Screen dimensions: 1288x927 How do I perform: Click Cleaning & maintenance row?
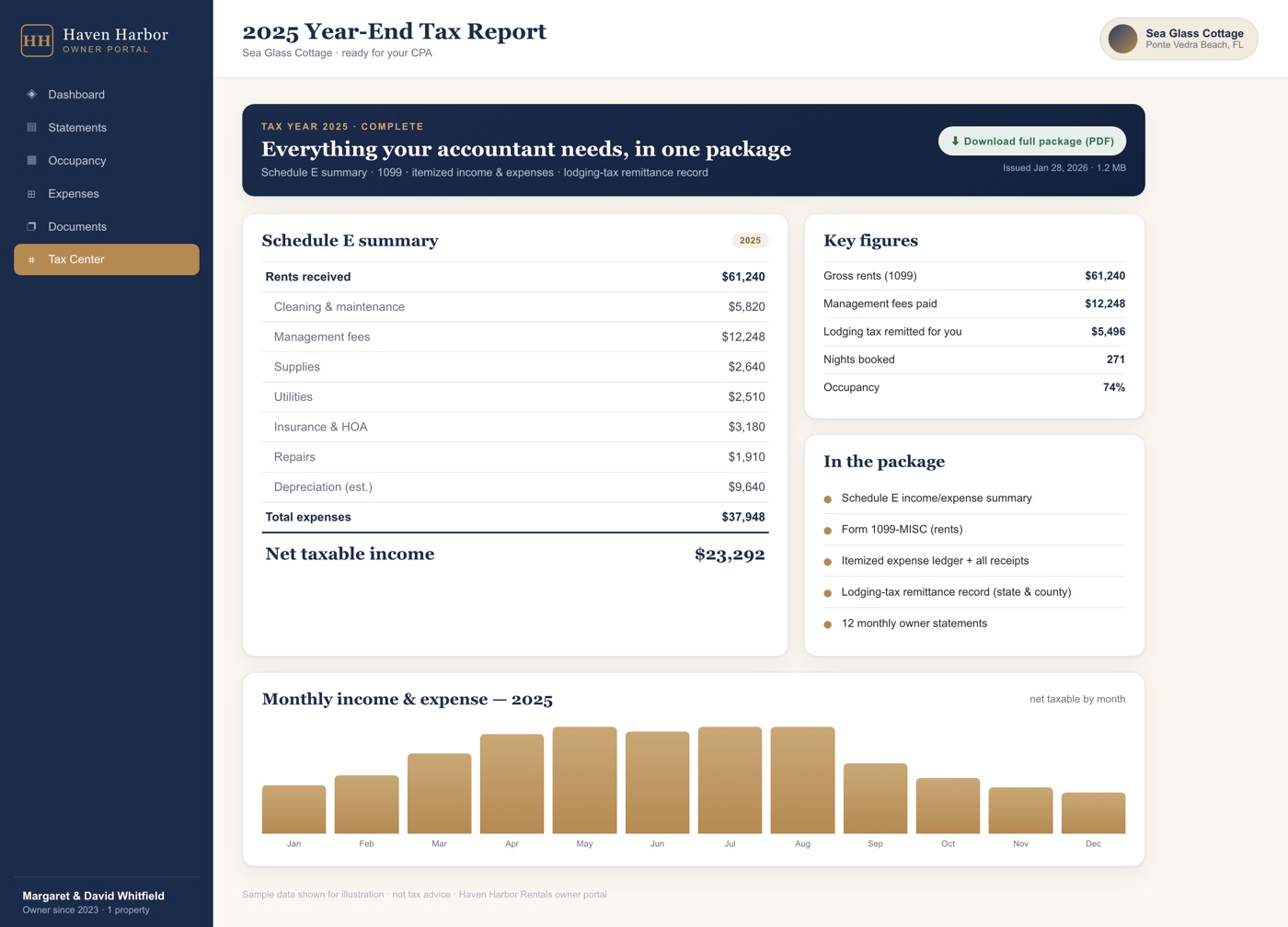point(515,307)
